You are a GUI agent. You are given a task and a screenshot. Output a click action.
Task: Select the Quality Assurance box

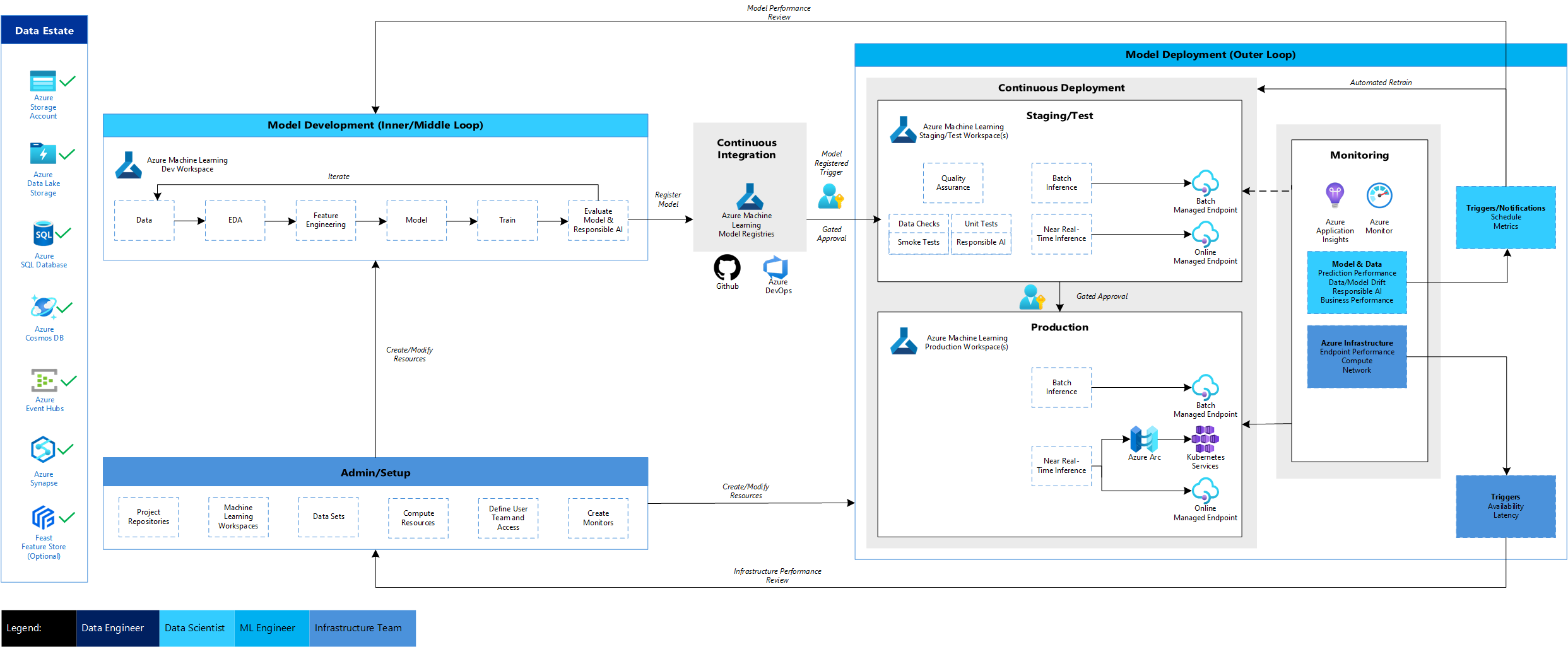[x=953, y=183]
